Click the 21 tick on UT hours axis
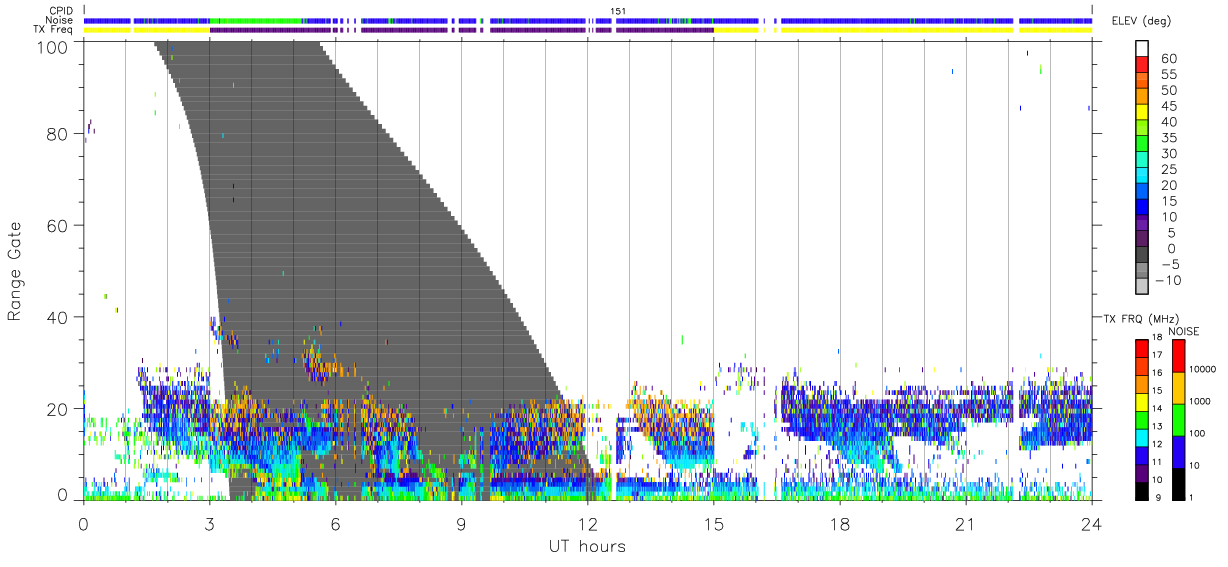Image resolution: width=1228 pixels, height=567 pixels. (x=965, y=523)
